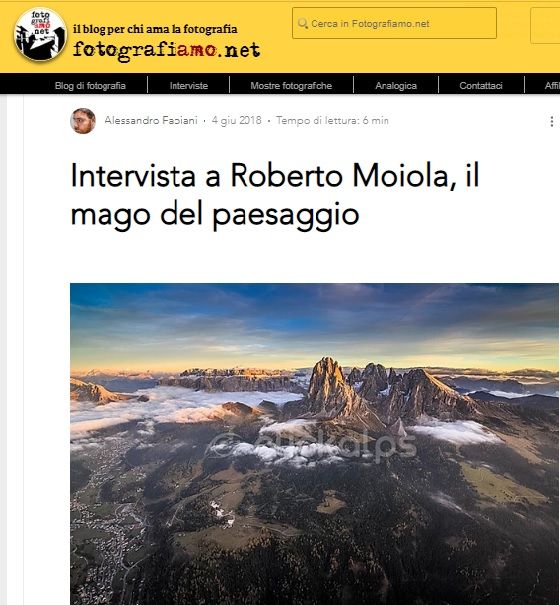Open the three-dot post options menu
The width and height of the screenshot is (560, 605).
point(552,121)
